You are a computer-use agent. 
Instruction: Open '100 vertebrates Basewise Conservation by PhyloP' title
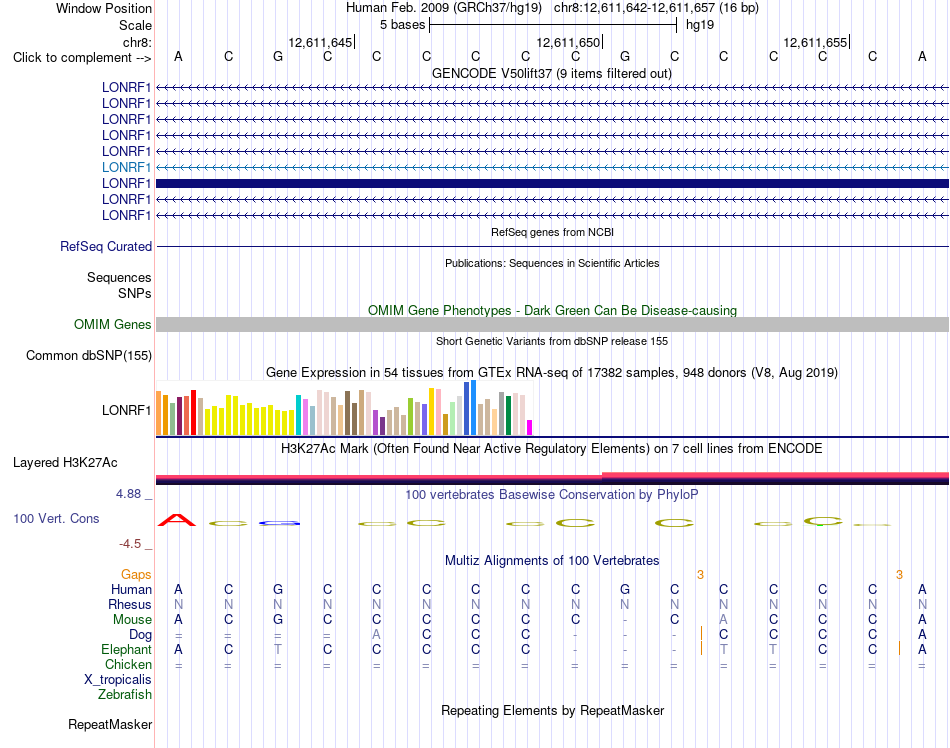552,495
